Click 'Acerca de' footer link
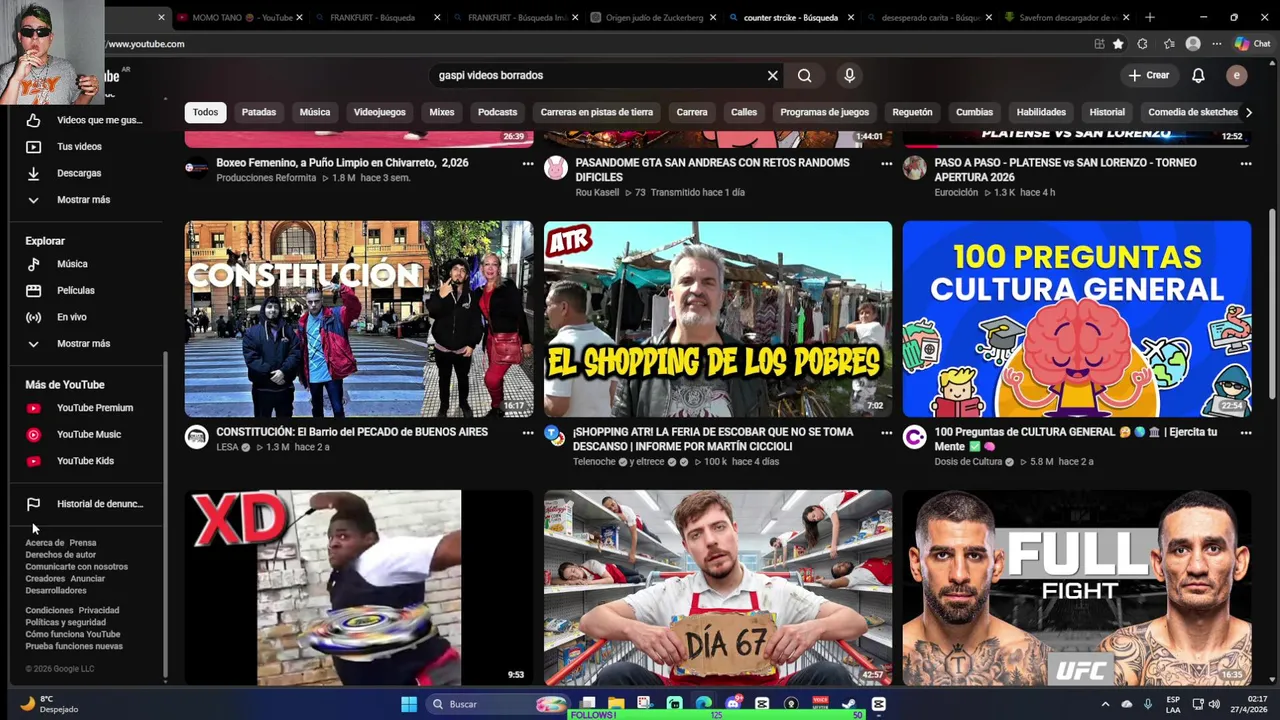This screenshot has height=720, width=1280. [x=44, y=543]
